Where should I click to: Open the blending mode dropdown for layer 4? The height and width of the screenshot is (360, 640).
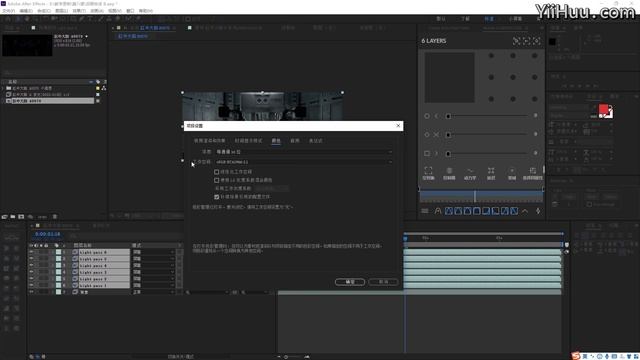153,272
